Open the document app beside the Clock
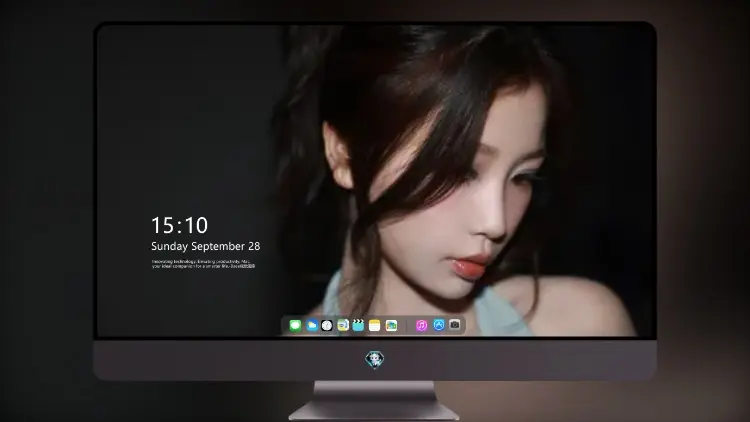Screen dimensions: 750x422 click(342, 325)
